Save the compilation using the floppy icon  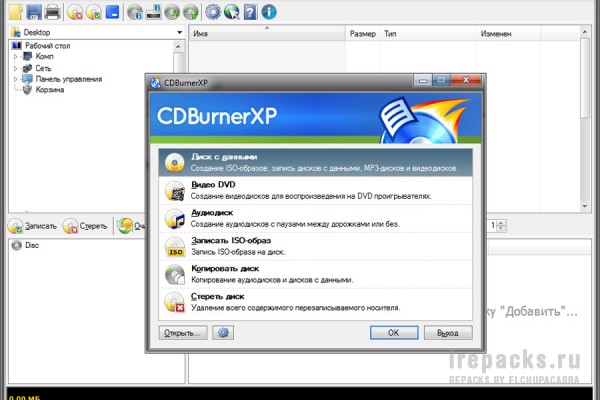click(34, 12)
